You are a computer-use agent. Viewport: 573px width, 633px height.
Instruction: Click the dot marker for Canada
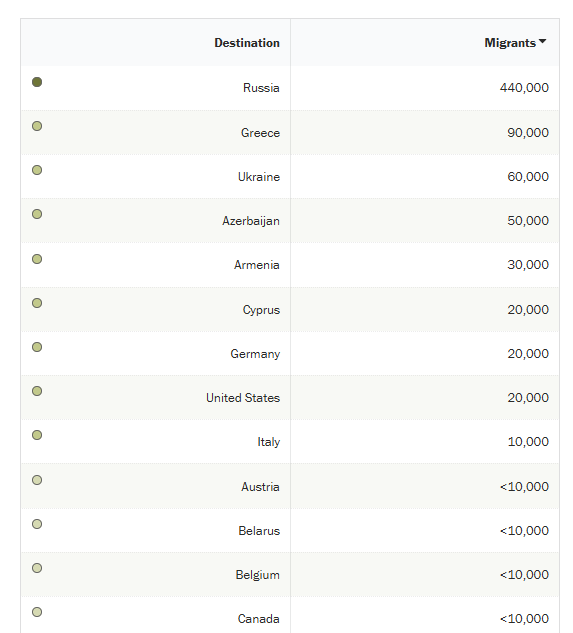click(x=37, y=612)
